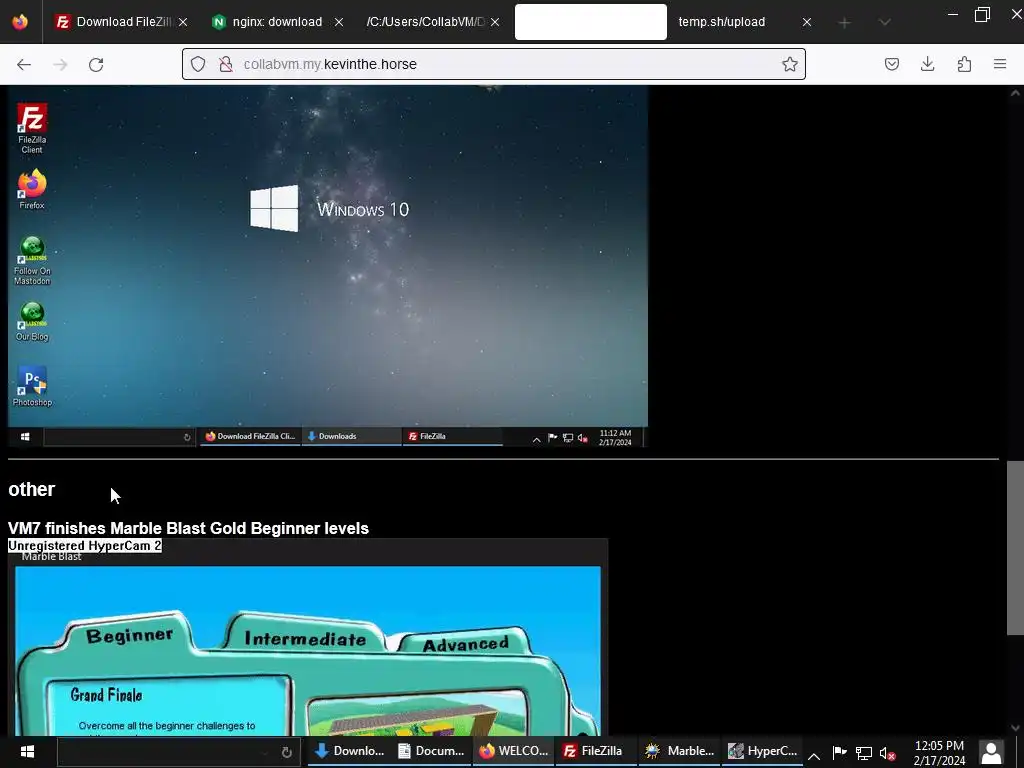The height and width of the screenshot is (768, 1024).
Task: Open the Windows Start menu
Action: (27, 752)
